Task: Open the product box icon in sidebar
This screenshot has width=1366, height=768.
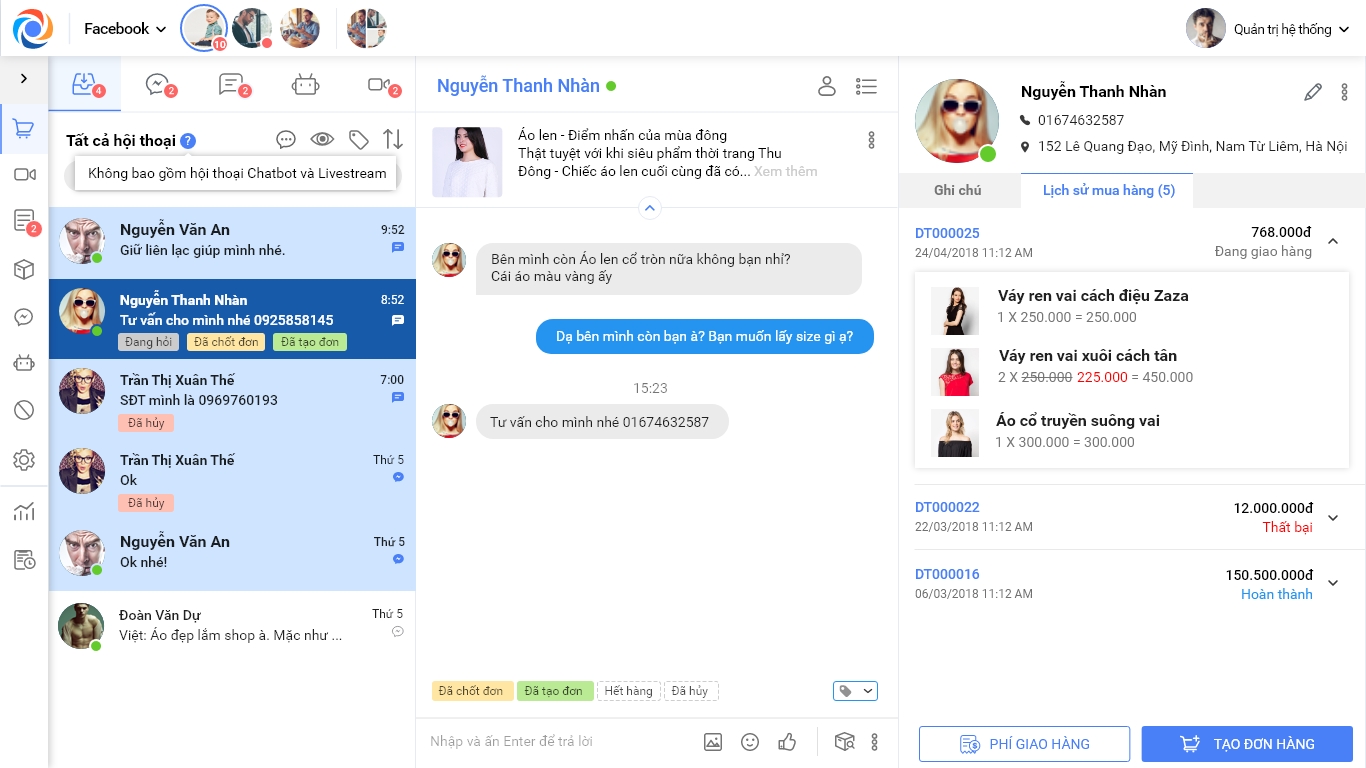Action: coord(24,270)
